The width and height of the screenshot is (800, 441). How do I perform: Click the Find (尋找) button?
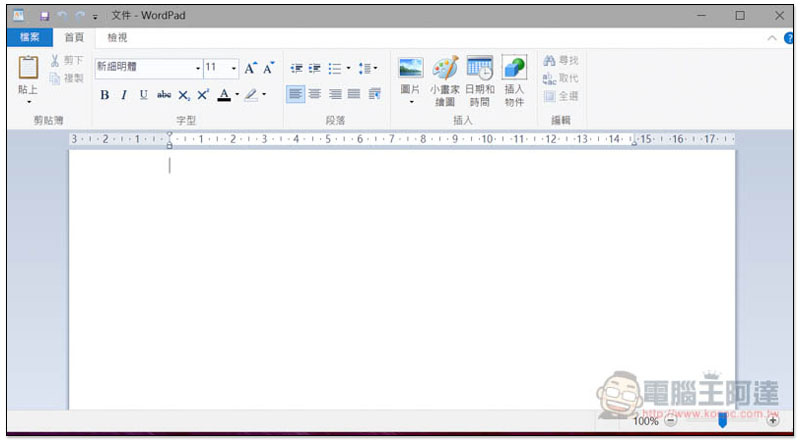(x=561, y=61)
